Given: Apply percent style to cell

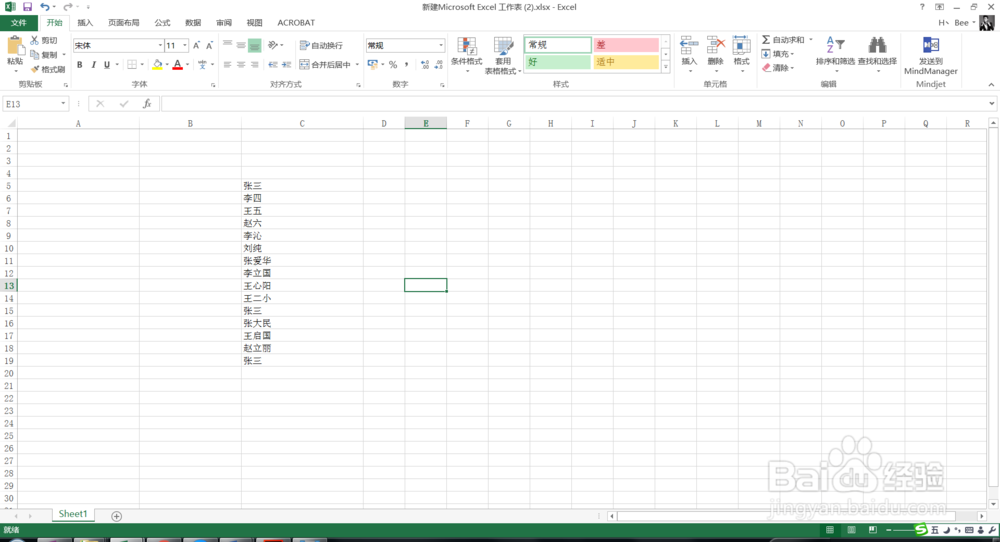Looking at the screenshot, I should [x=393, y=64].
